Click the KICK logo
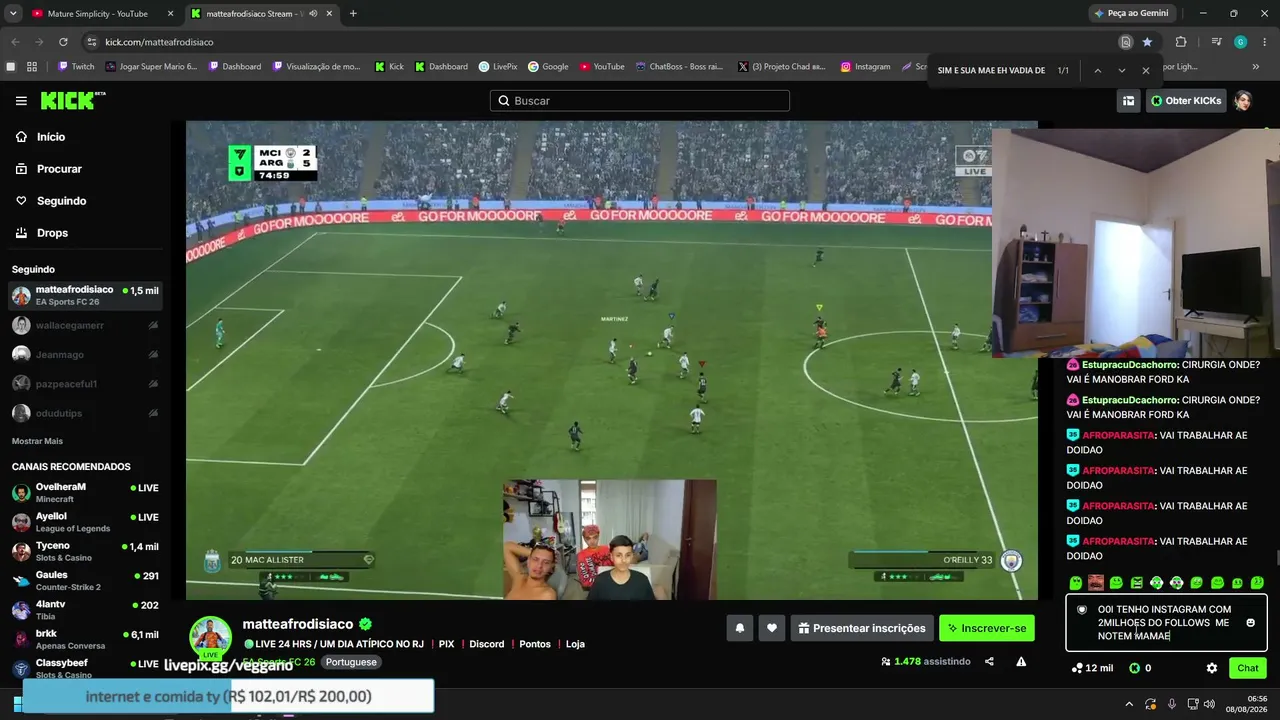Image resolution: width=1280 pixels, height=720 pixels. coord(72,100)
